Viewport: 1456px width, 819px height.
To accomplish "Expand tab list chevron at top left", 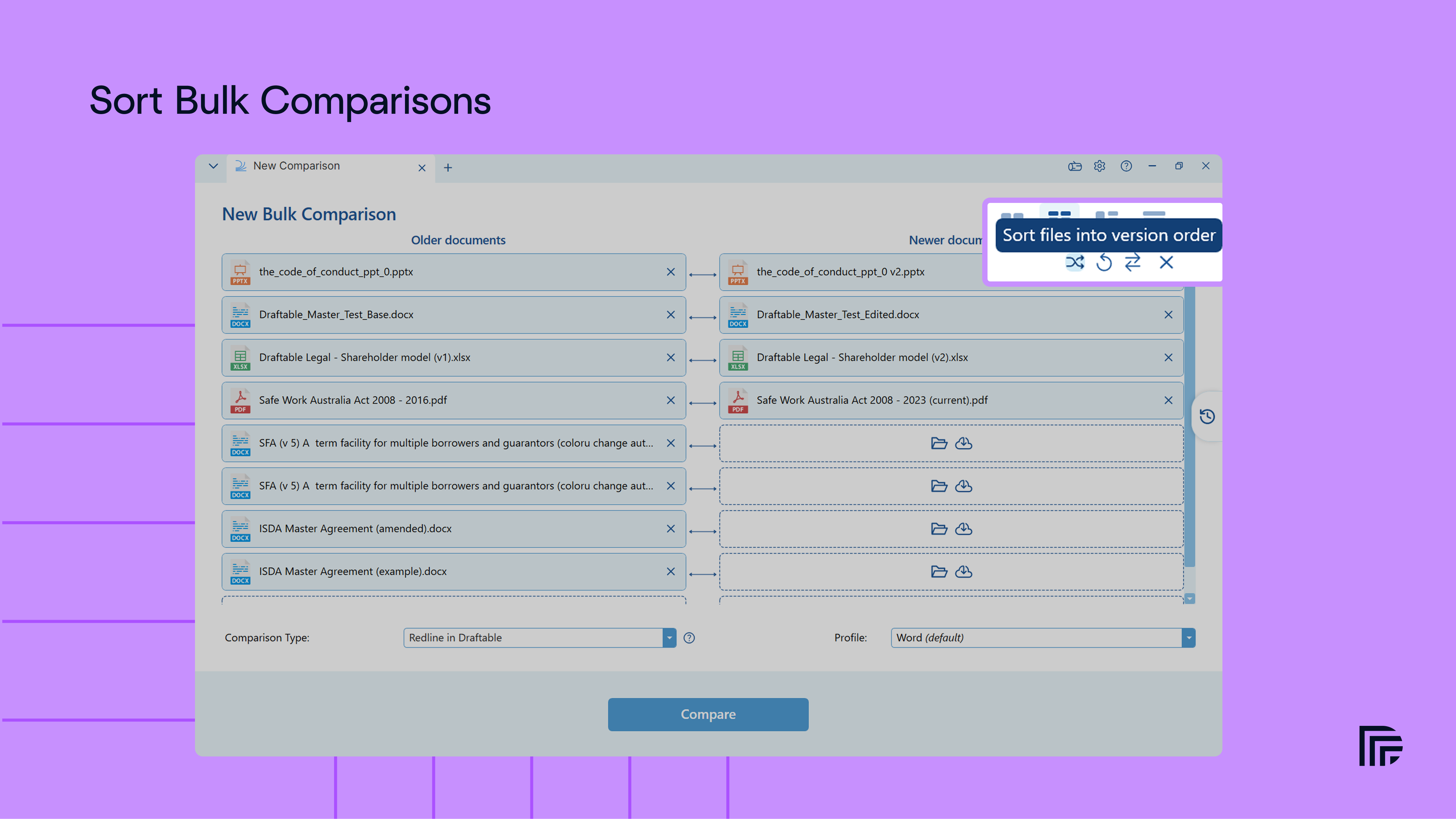I will (x=213, y=166).
